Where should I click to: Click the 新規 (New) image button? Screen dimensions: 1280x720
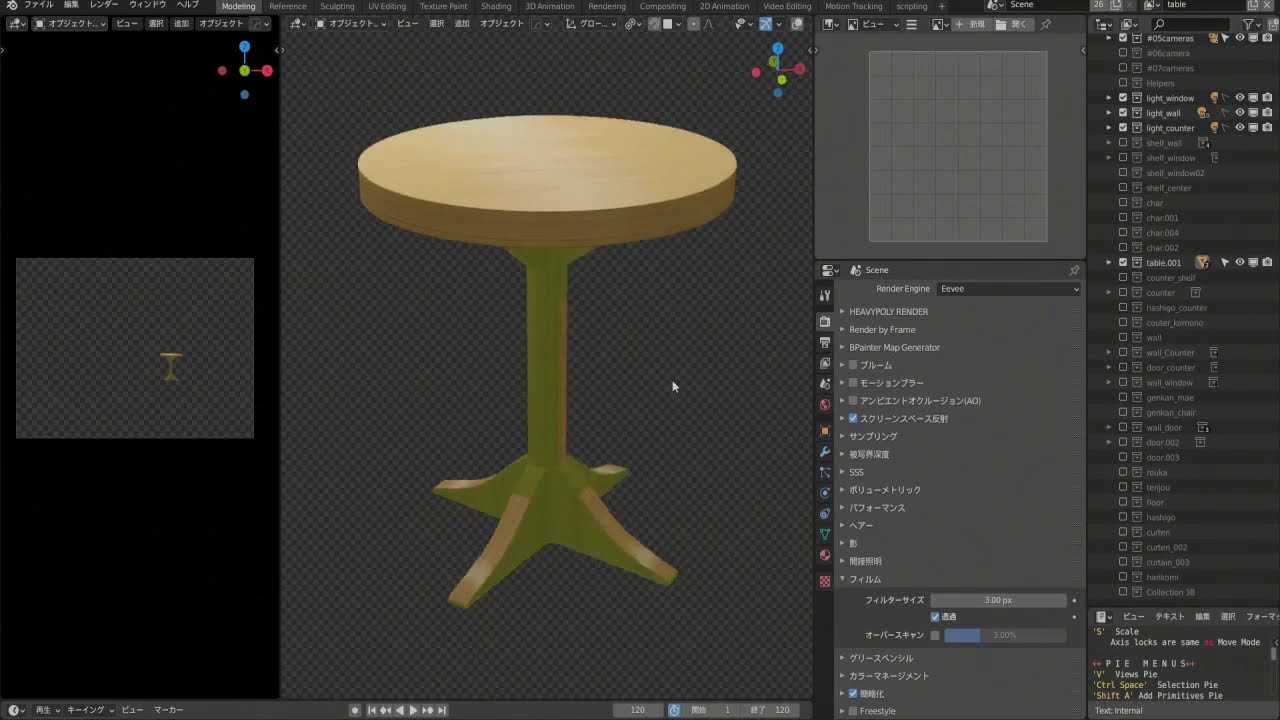(x=970, y=24)
